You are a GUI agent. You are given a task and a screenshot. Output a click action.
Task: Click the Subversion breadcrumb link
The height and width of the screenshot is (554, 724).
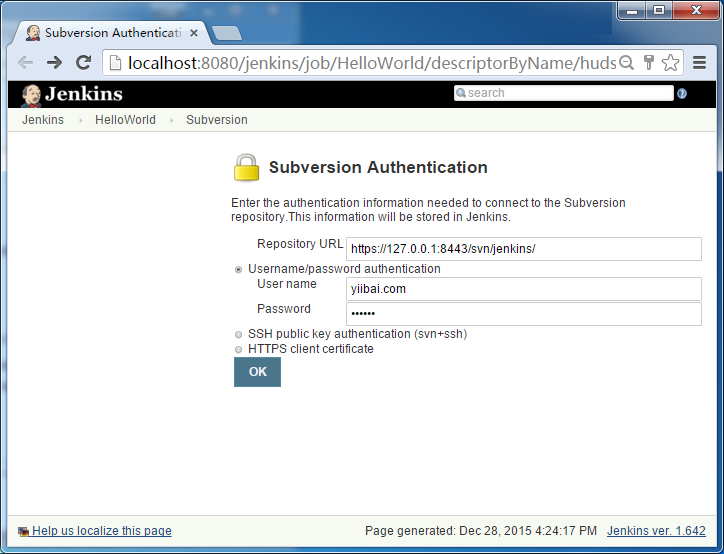pyautogui.click(x=217, y=120)
